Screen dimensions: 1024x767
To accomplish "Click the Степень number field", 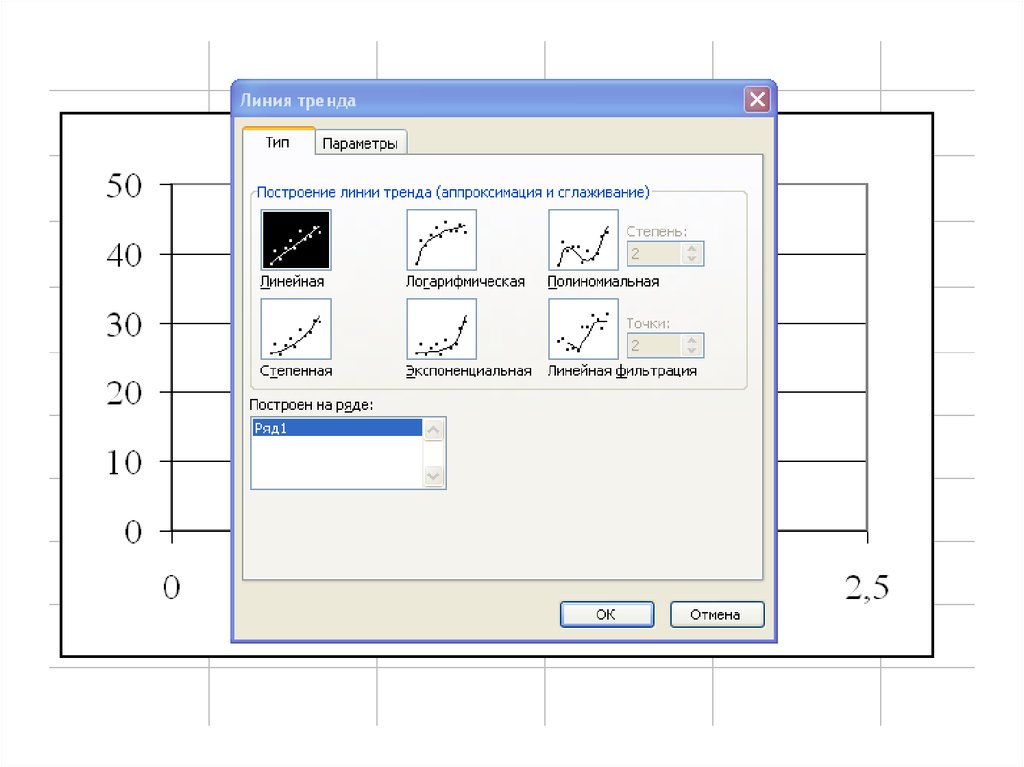I will point(654,254).
